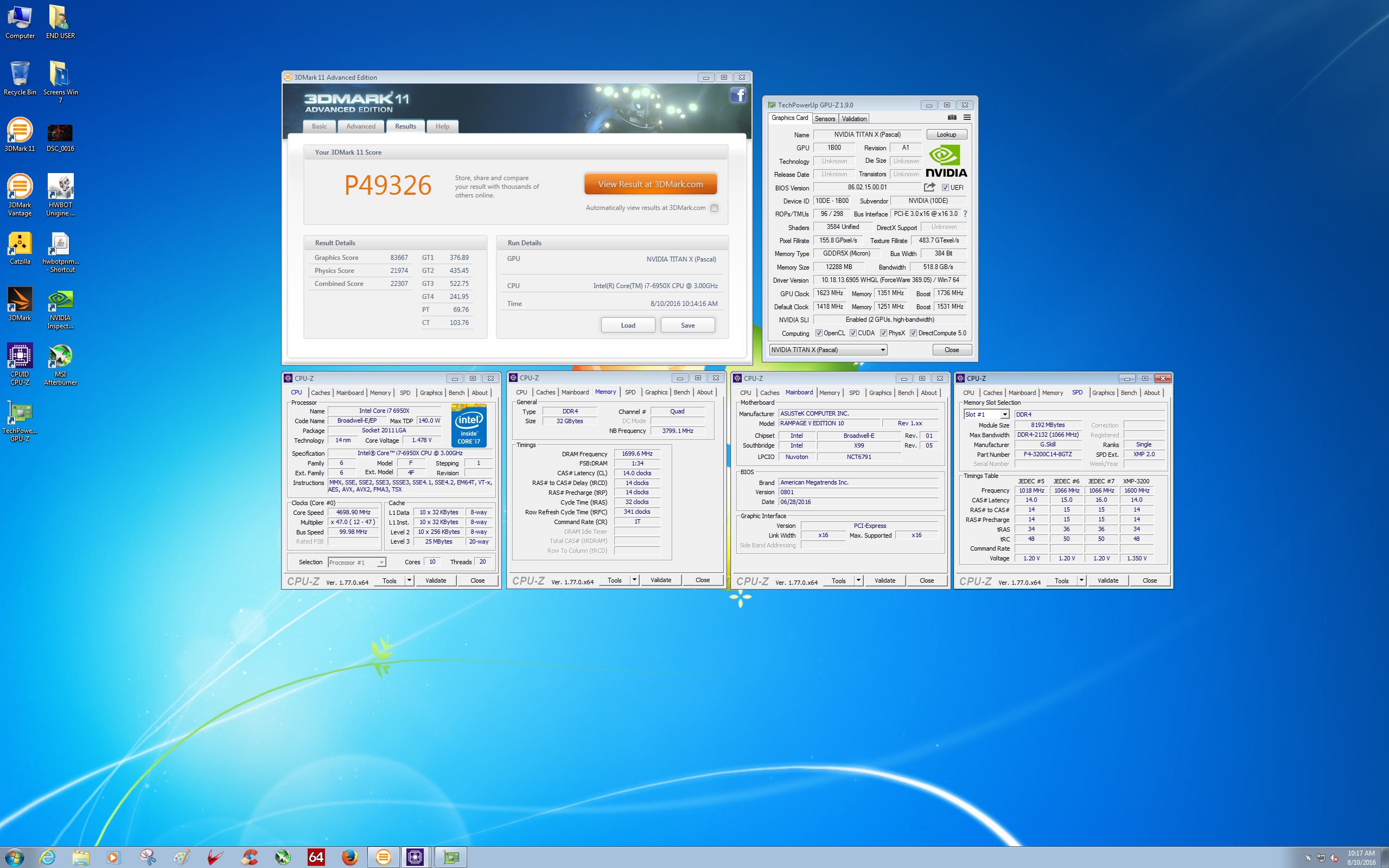Open the Facebook share icon in 3DMark 11
The width and height of the screenshot is (1389, 868).
[x=738, y=95]
